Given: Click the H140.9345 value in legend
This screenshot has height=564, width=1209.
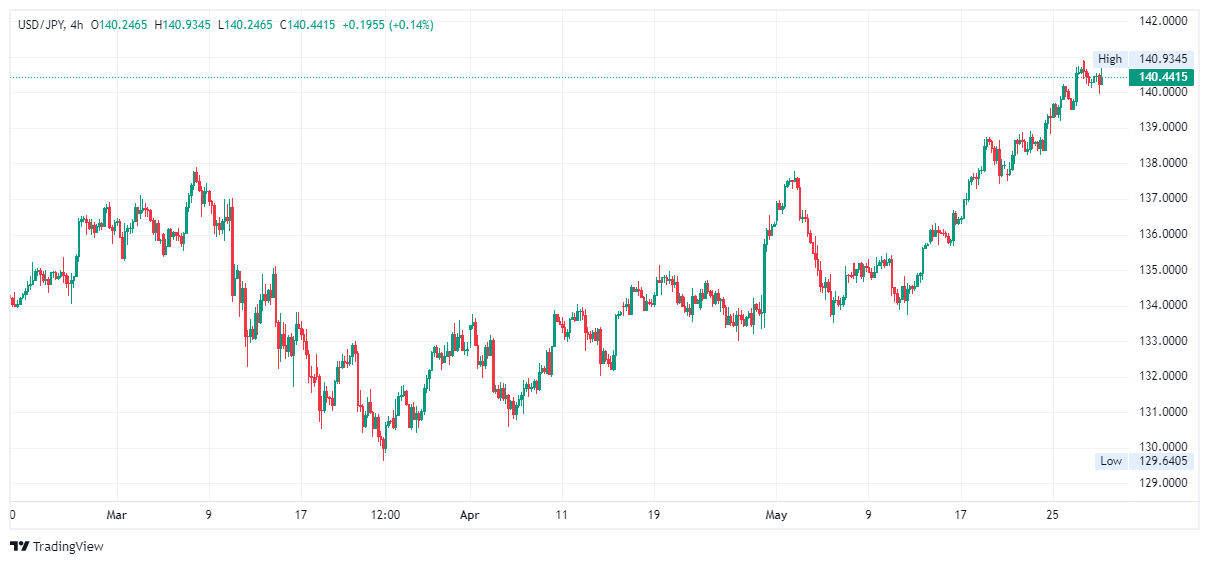Looking at the screenshot, I should click(x=182, y=25).
